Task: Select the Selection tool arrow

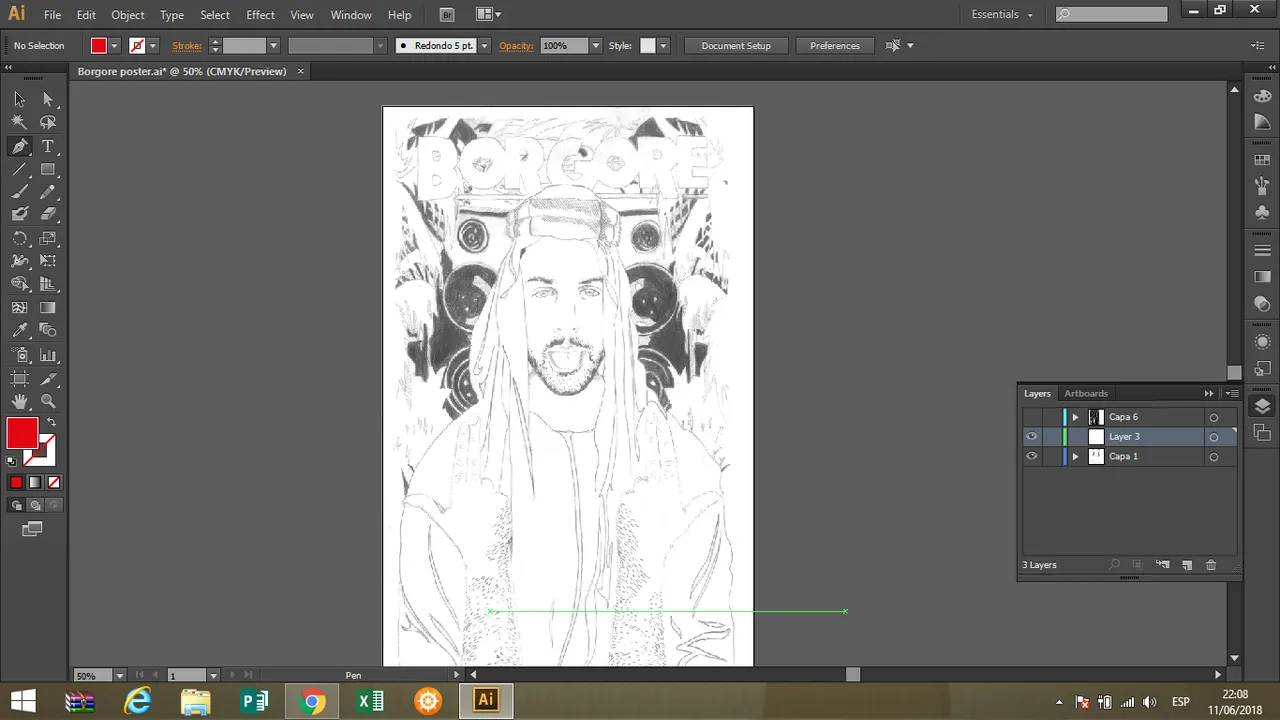Action: [x=19, y=99]
